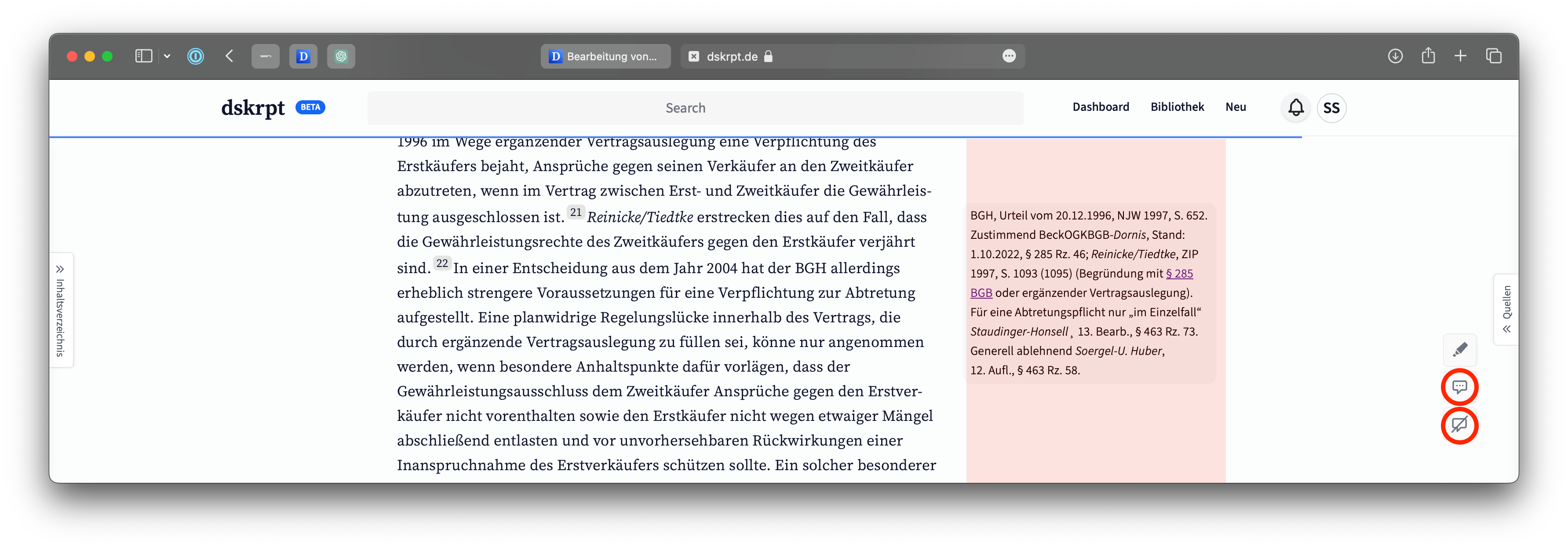Switch to Bearbeitung von... tab

(x=605, y=56)
